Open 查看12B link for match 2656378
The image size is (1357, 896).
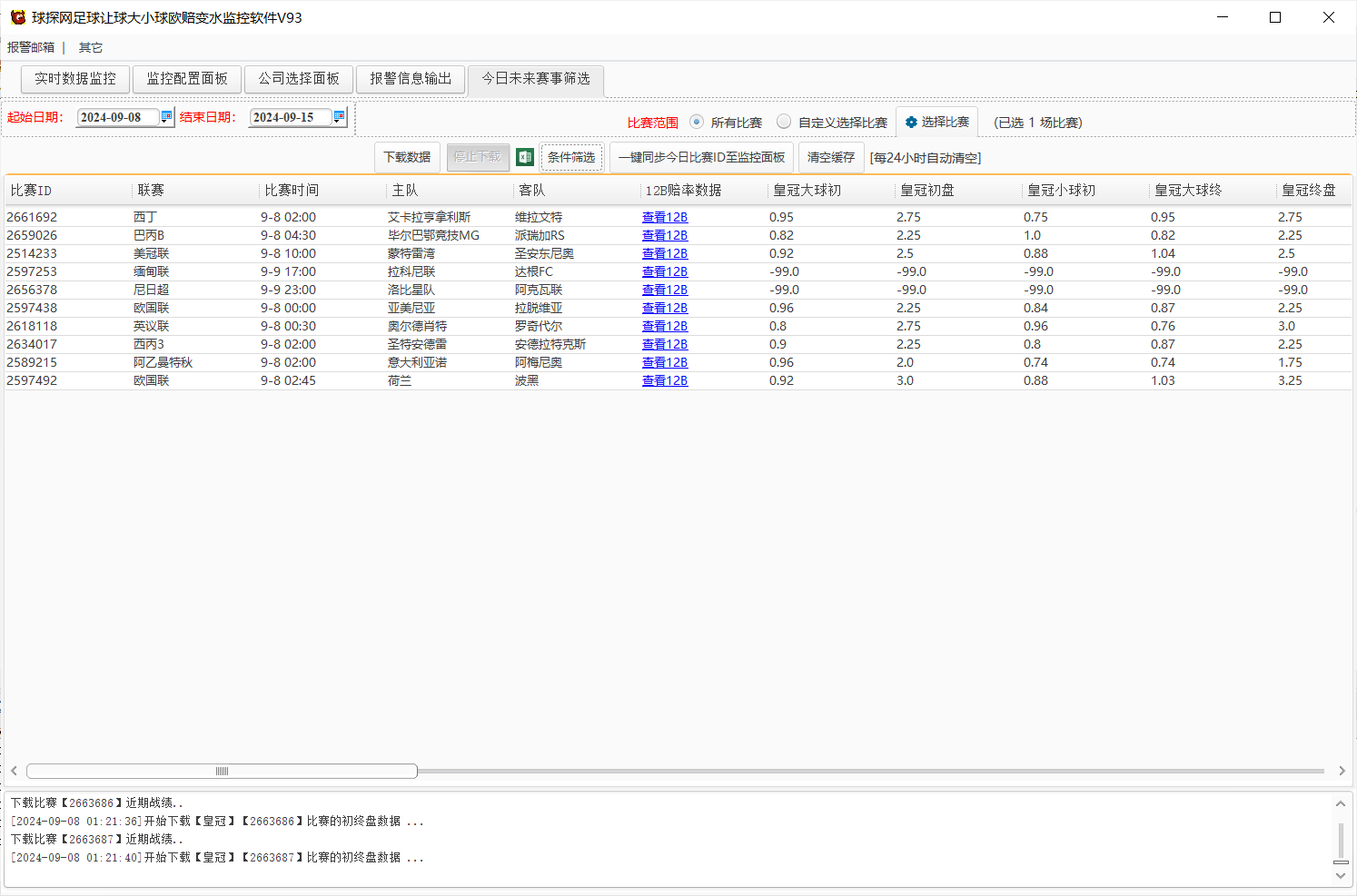tap(665, 290)
